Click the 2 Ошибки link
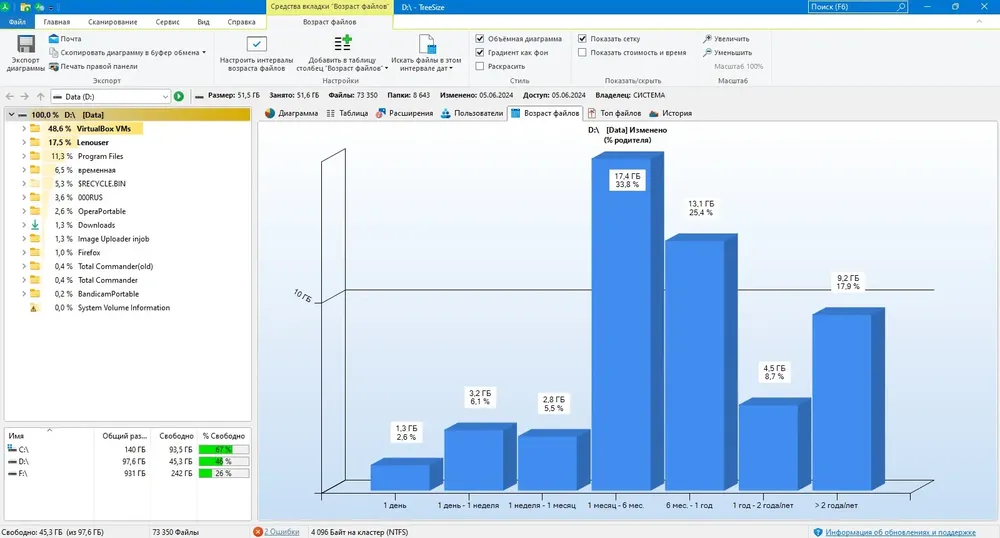 (x=281, y=532)
